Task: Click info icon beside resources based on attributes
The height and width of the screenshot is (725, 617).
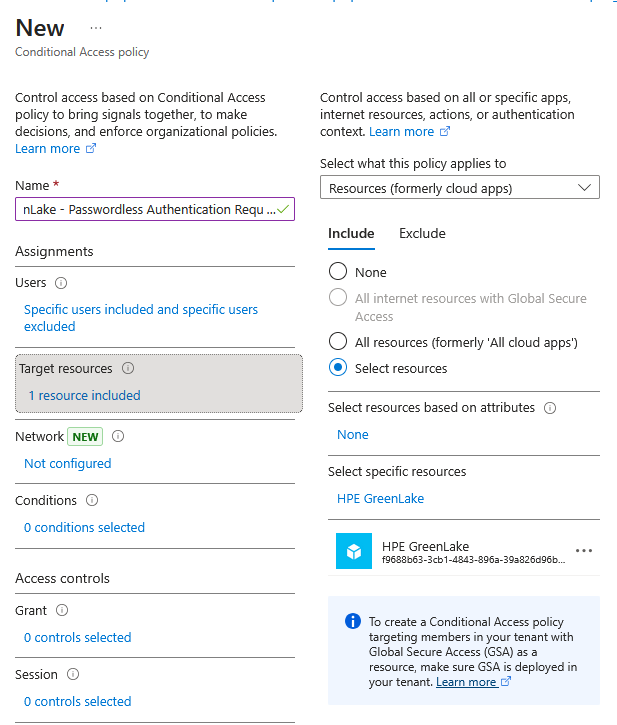Action: 550,408
